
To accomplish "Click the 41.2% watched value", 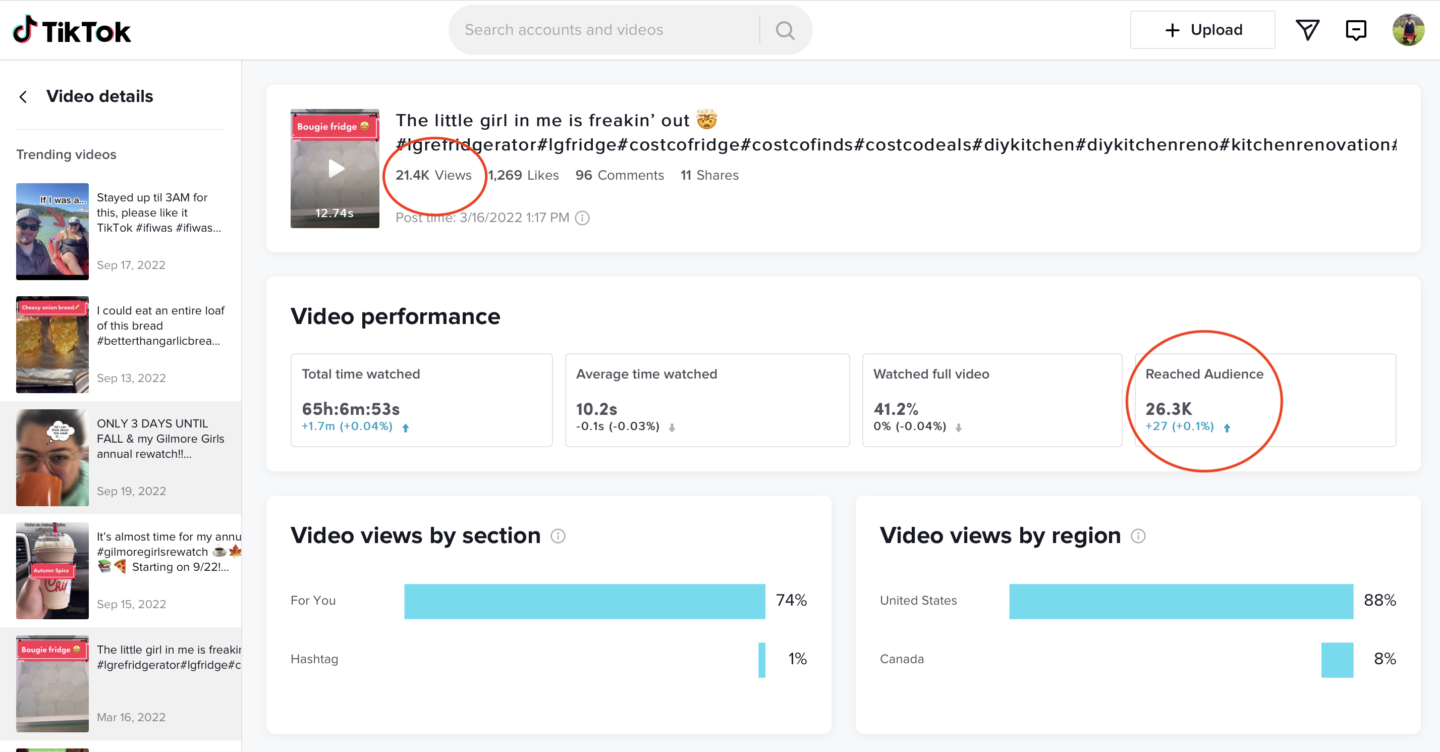I will (896, 409).
